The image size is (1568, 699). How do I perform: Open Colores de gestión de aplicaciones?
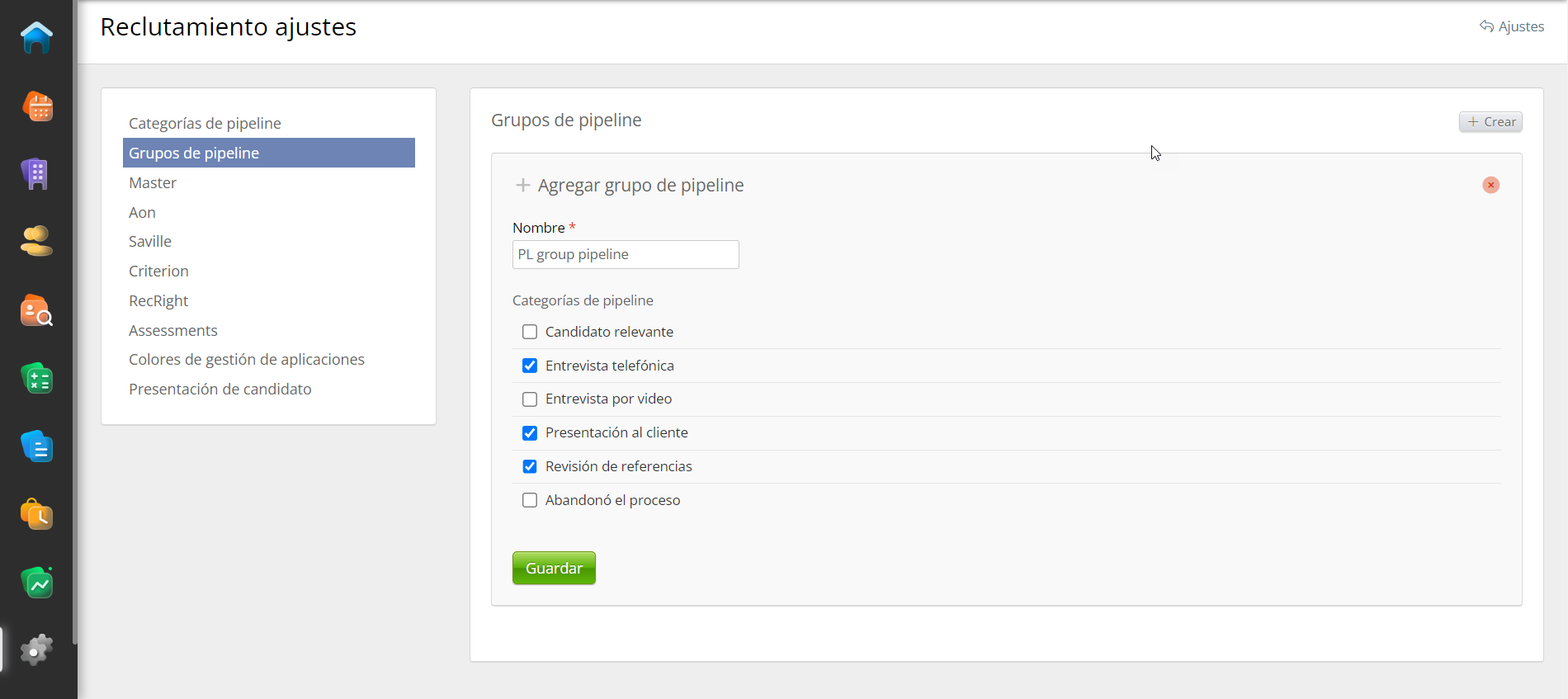pos(246,360)
